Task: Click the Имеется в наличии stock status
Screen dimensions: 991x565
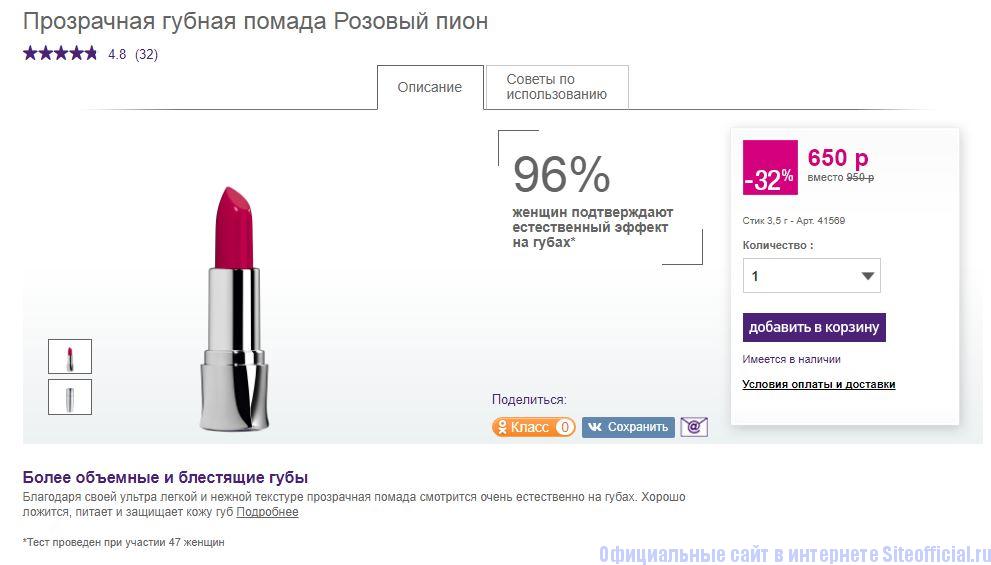Action: (x=791, y=359)
